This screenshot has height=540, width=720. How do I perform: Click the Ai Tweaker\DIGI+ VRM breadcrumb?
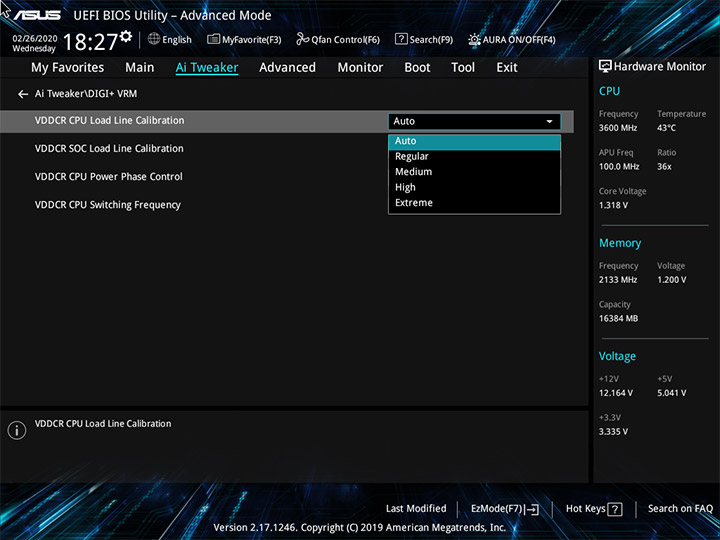pyautogui.click(x=86, y=94)
